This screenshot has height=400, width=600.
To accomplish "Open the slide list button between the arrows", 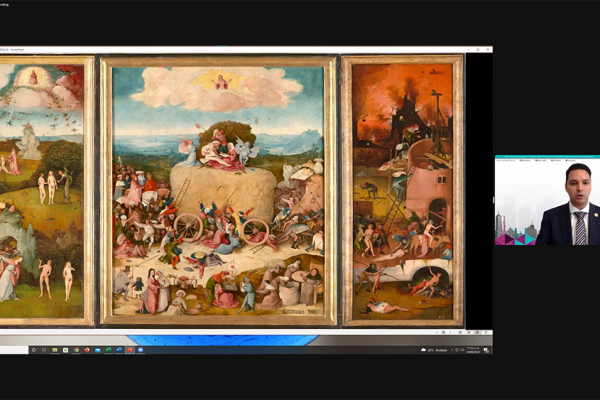I will (x=443, y=332).
